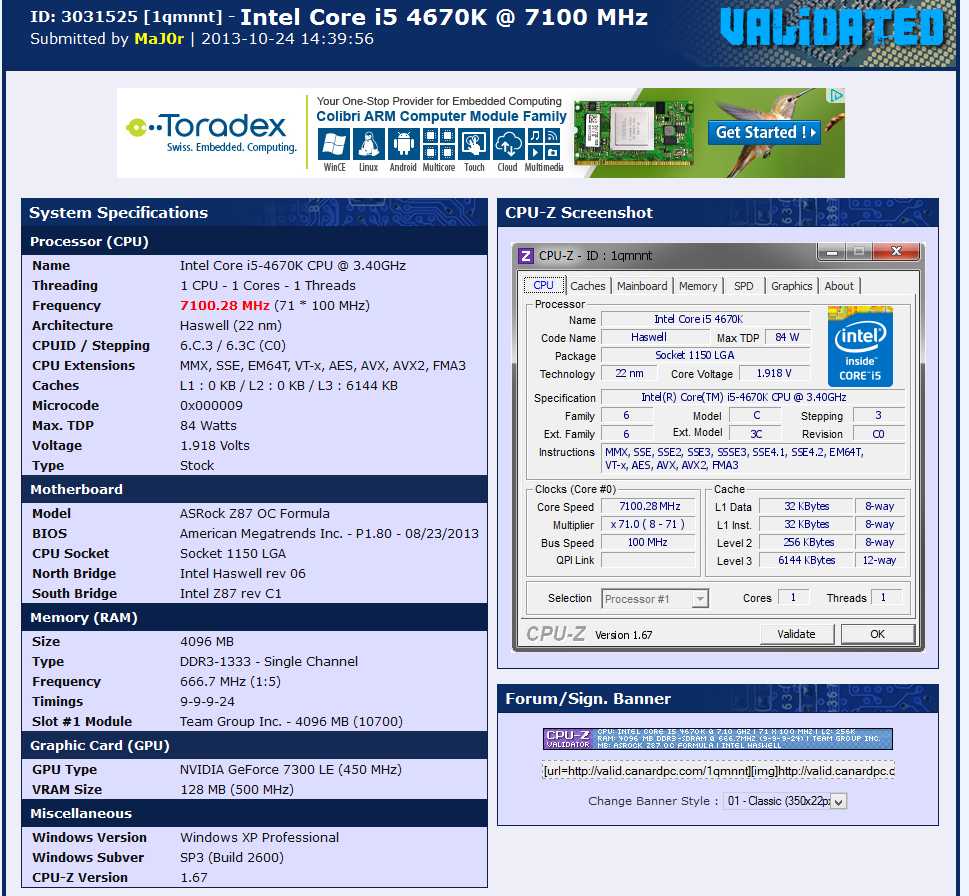Click the submitter name MaJ0r link
Screen dimensions: 969x896
(159, 38)
